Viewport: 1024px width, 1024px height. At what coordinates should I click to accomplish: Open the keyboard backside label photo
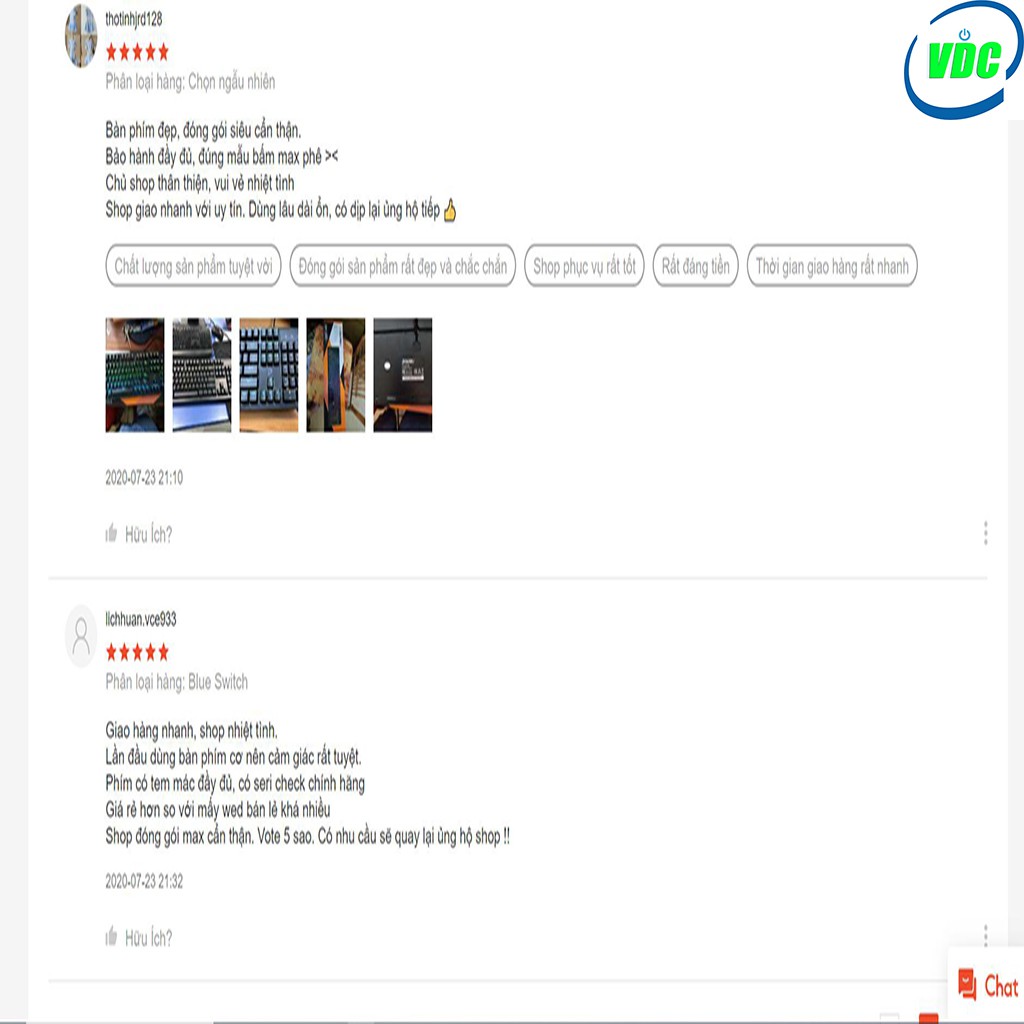(x=403, y=375)
